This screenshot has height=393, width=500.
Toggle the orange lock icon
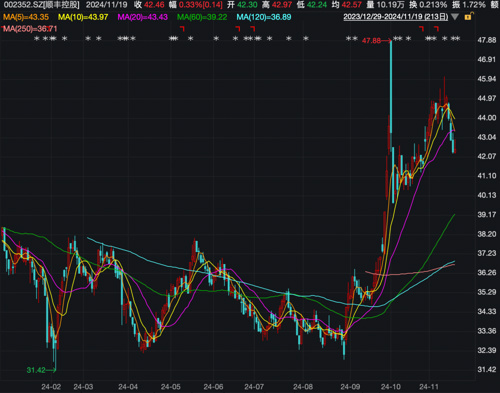click(468, 16)
